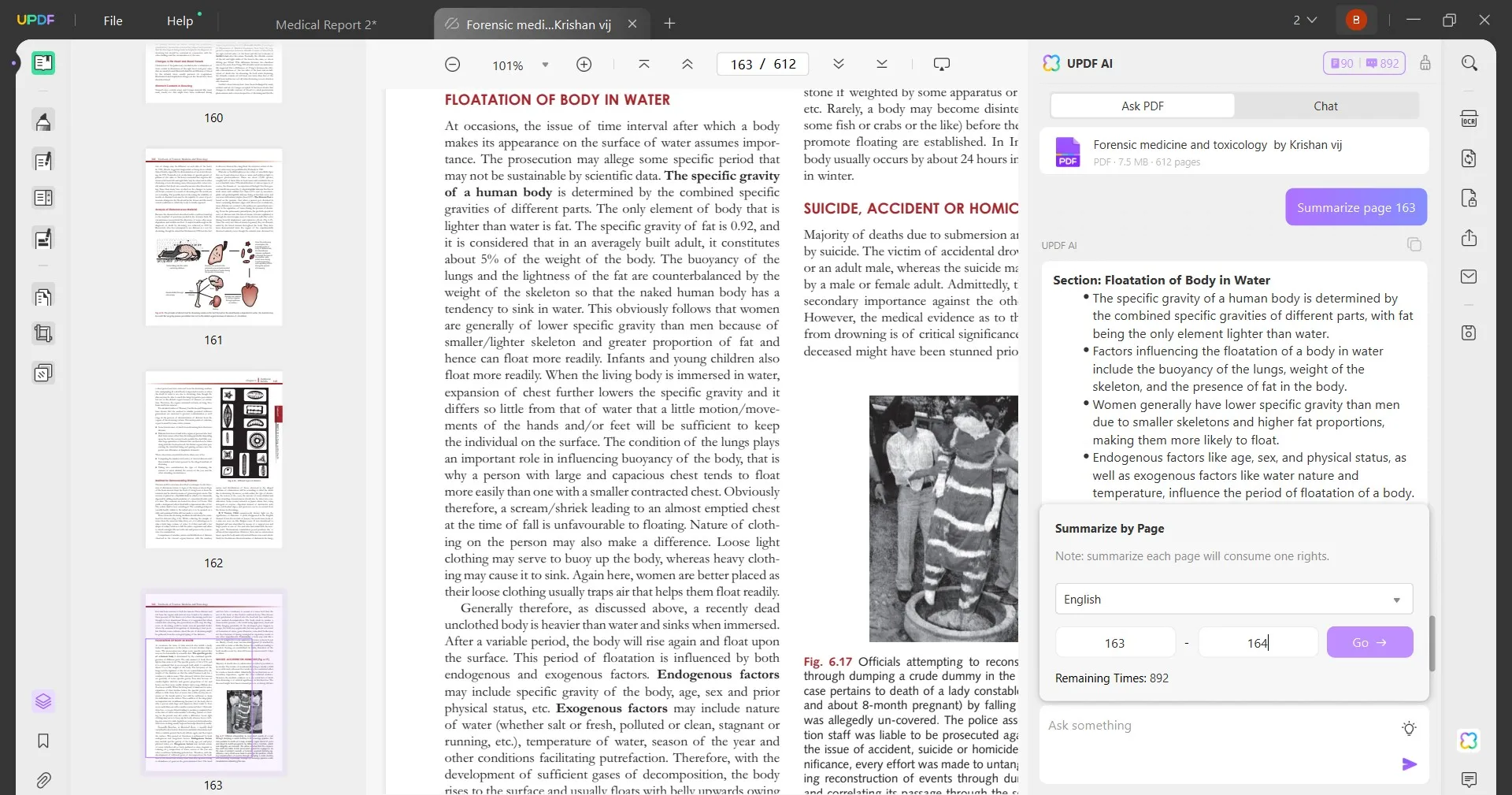The image size is (1512, 795).
Task: Jump to the last page
Action: pyautogui.click(x=882, y=65)
